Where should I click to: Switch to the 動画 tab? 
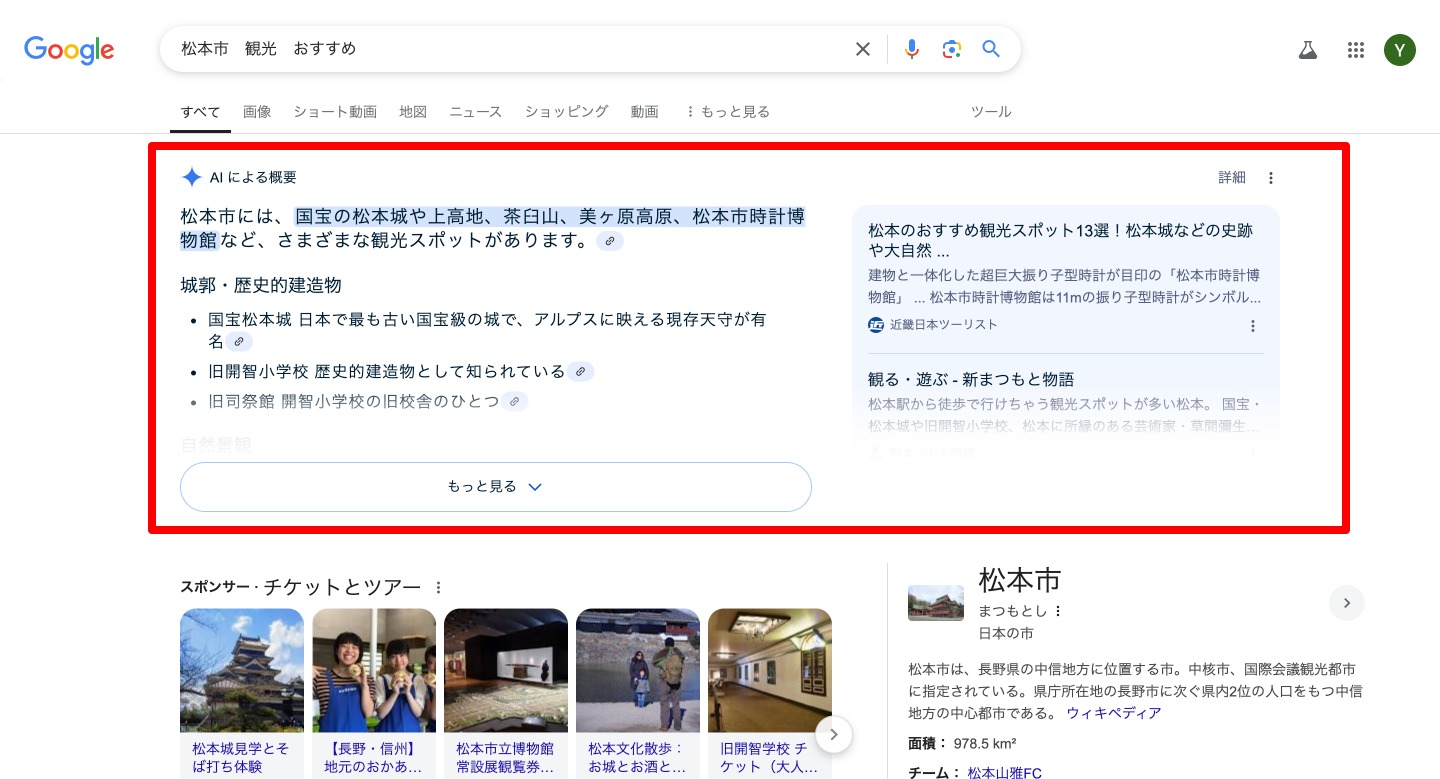point(645,112)
